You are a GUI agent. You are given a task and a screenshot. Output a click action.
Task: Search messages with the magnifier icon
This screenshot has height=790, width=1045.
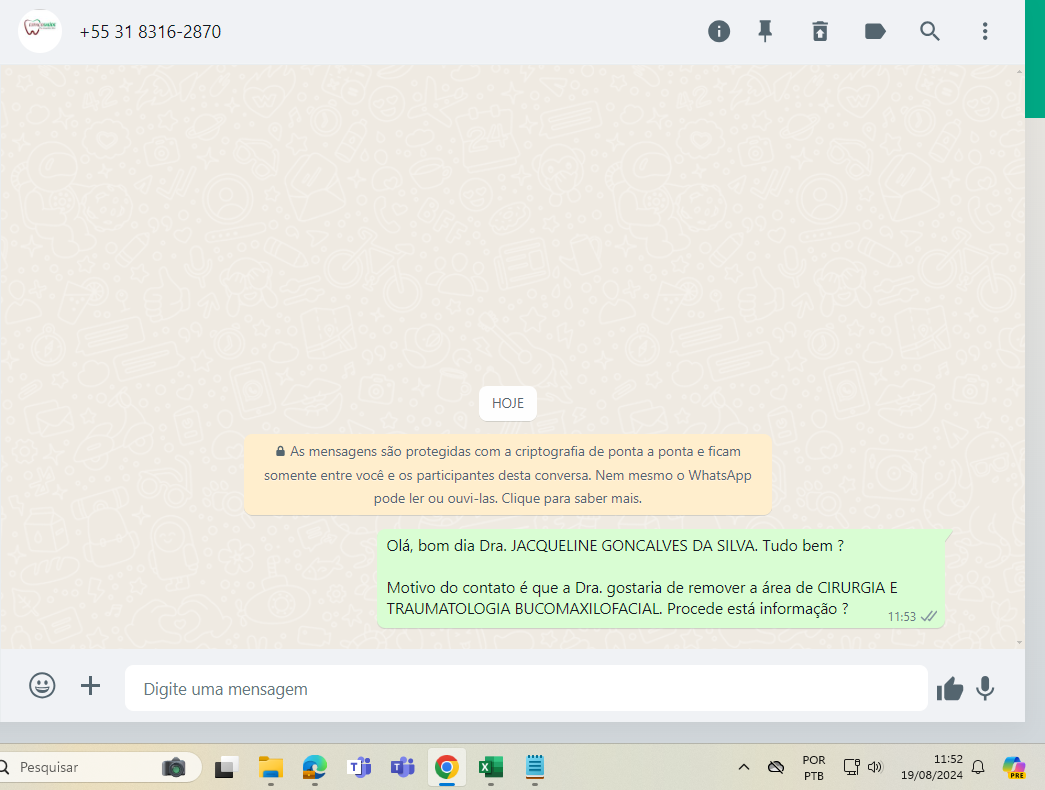pyautogui.click(x=930, y=31)
